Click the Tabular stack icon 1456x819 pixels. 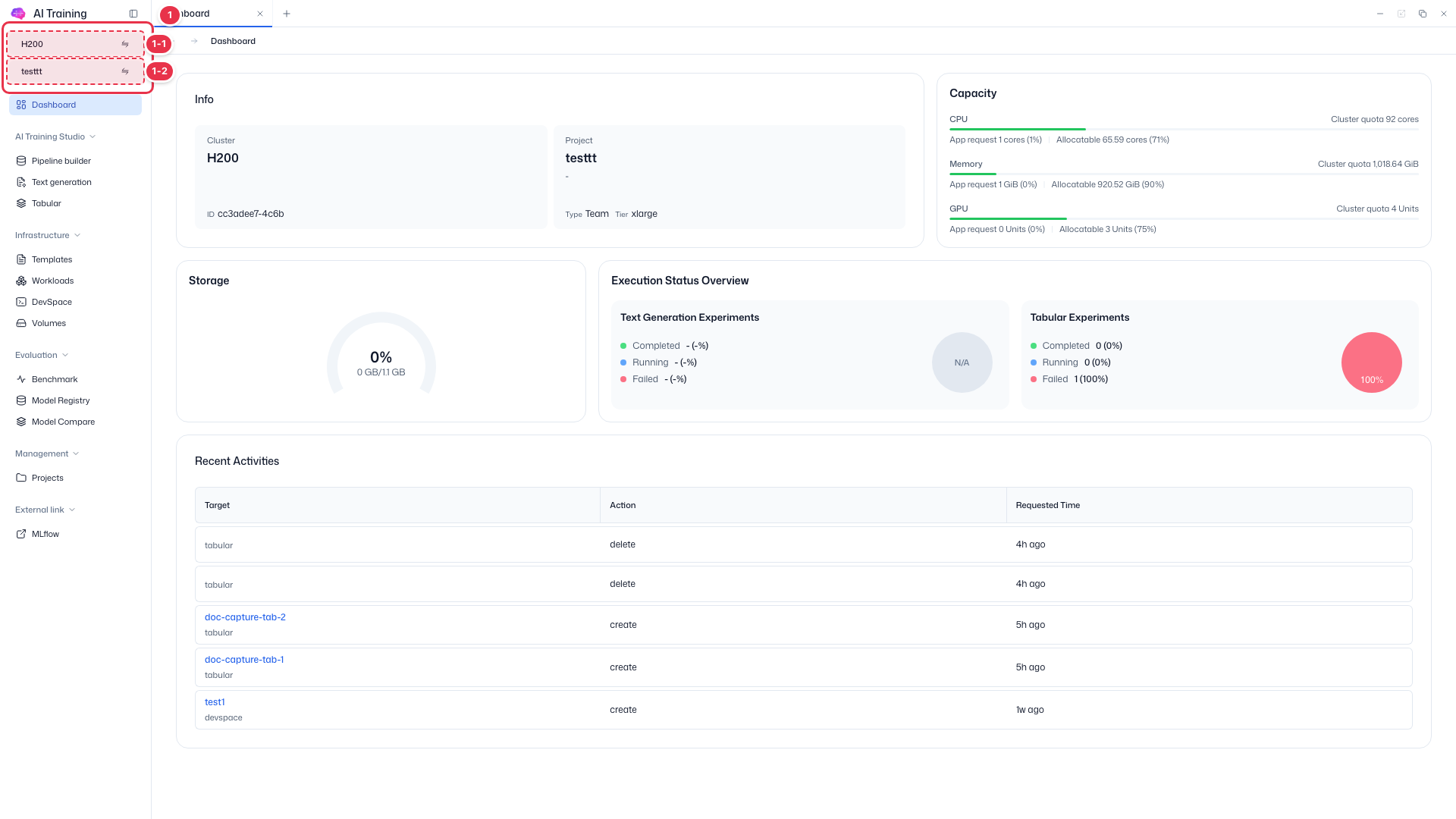pos(21,203)
